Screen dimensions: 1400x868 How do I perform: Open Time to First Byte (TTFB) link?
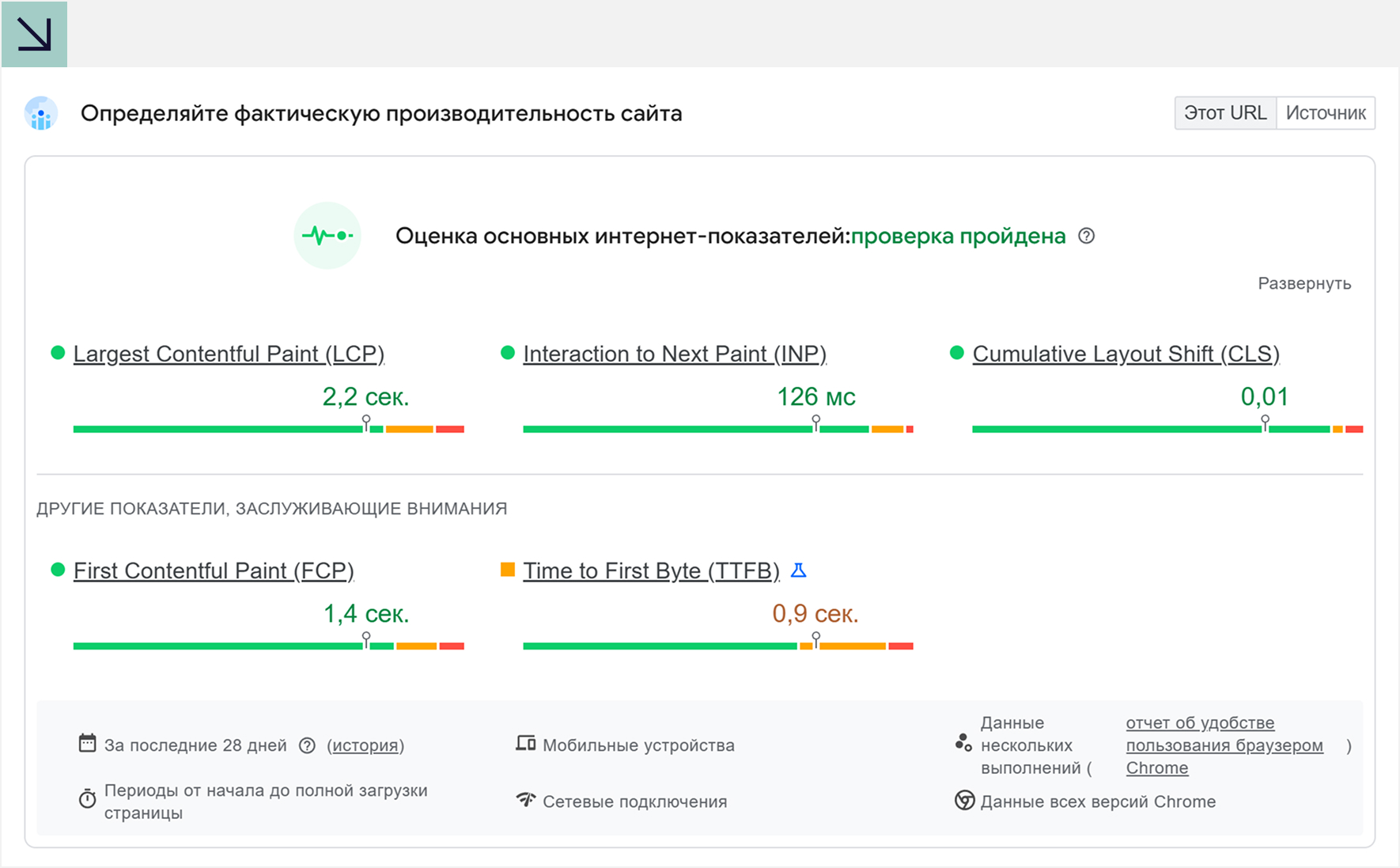click(651, 570)
